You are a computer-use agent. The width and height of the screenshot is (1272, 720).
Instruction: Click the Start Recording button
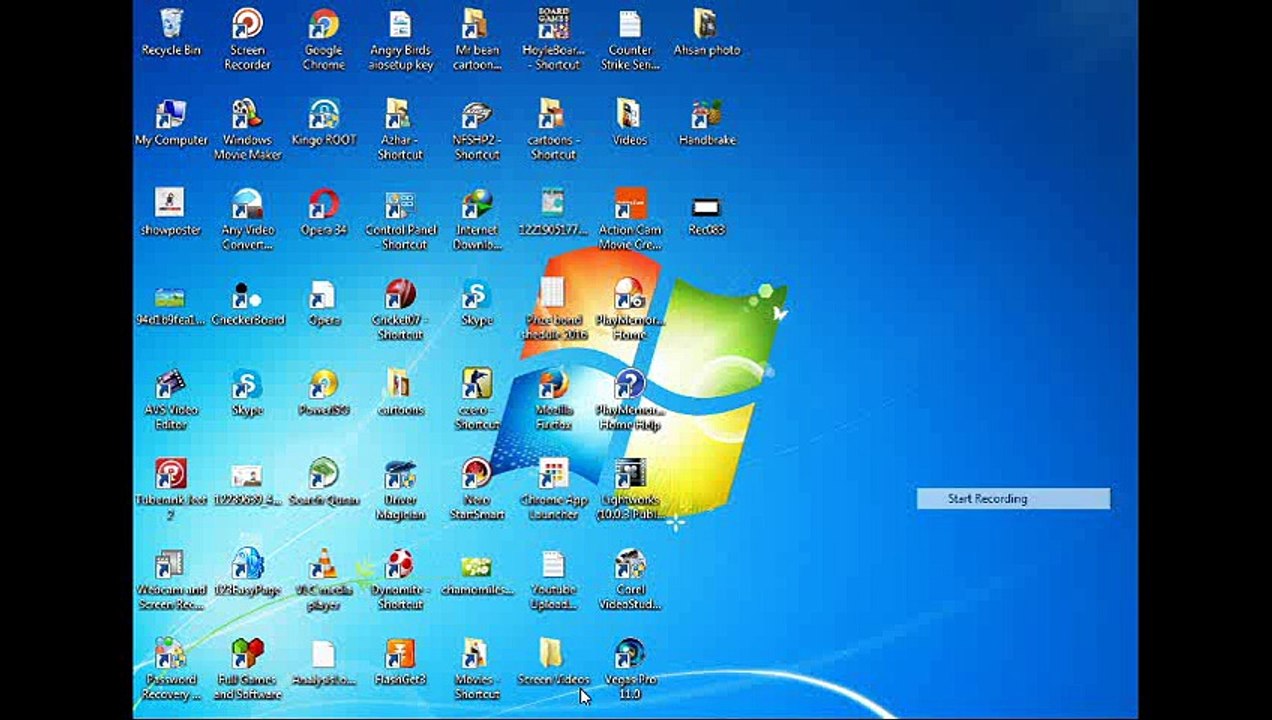click(x=1013, y=499)
